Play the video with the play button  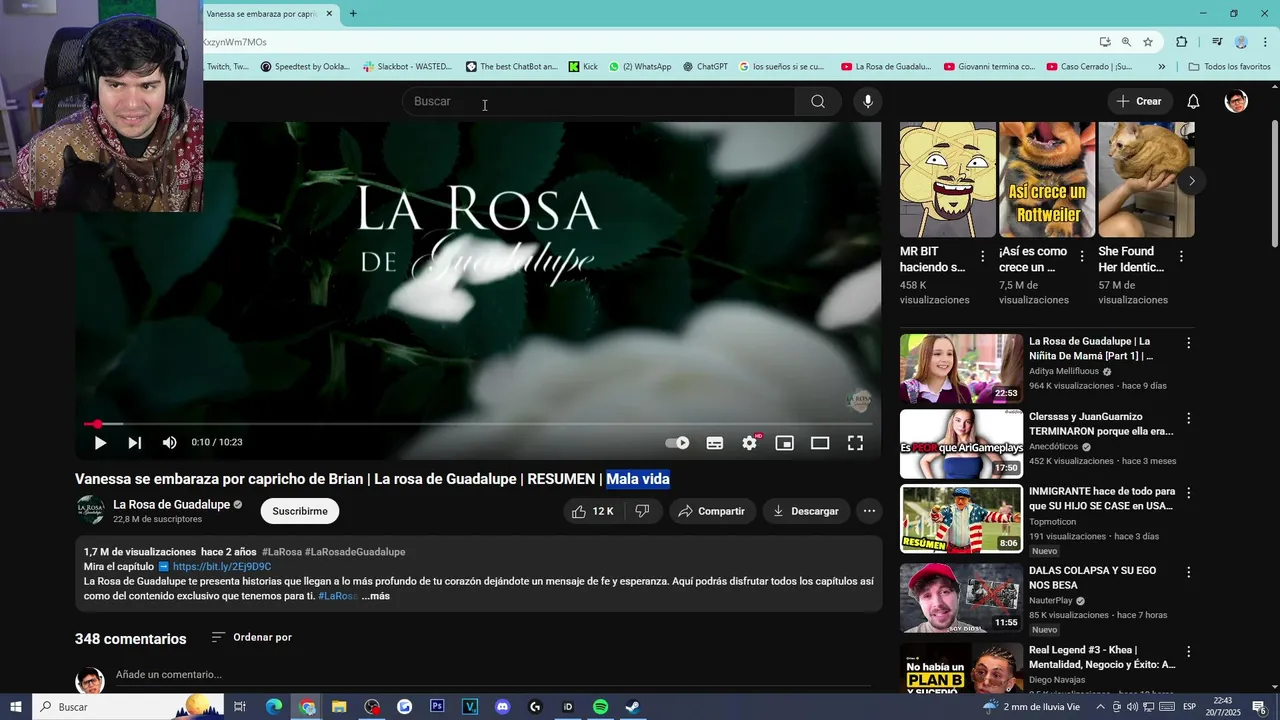coord(100,443)
